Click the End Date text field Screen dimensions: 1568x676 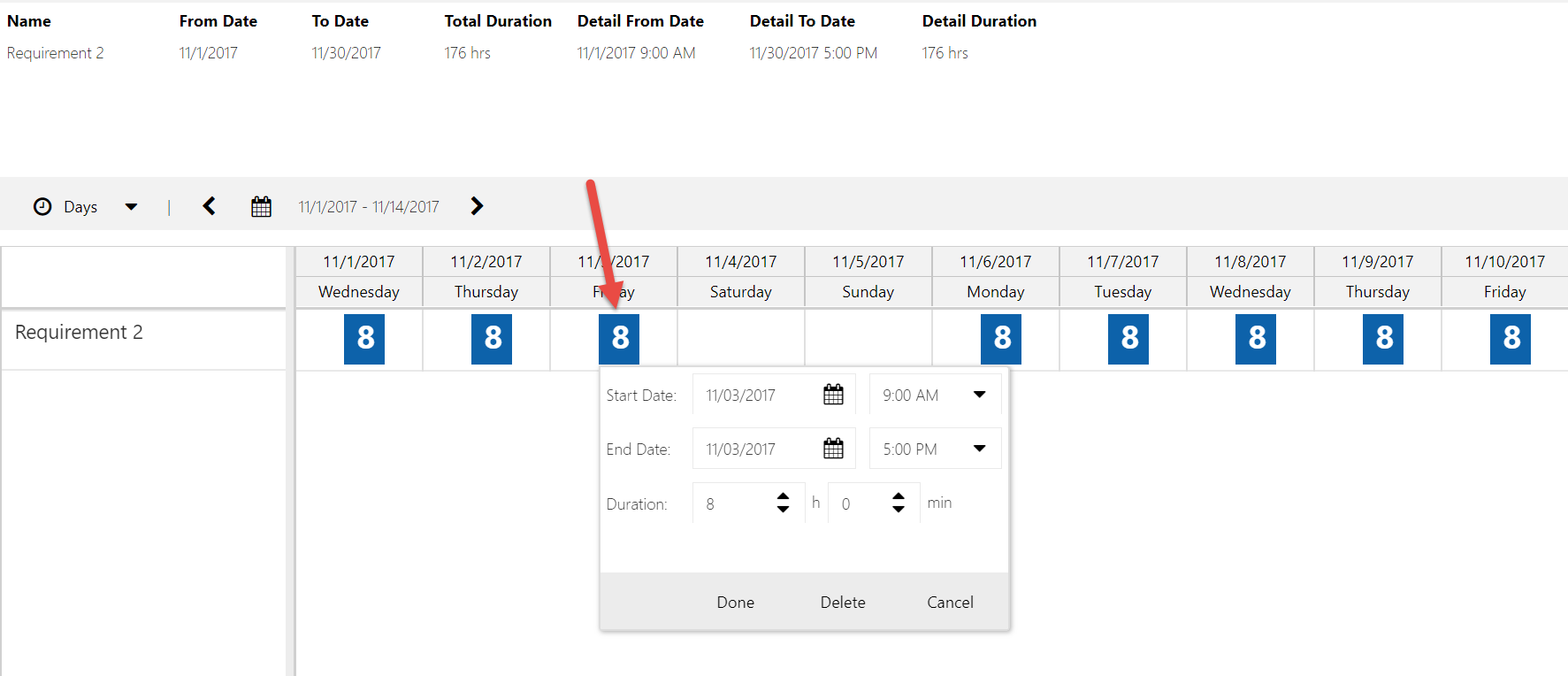[x=756, y=449]
